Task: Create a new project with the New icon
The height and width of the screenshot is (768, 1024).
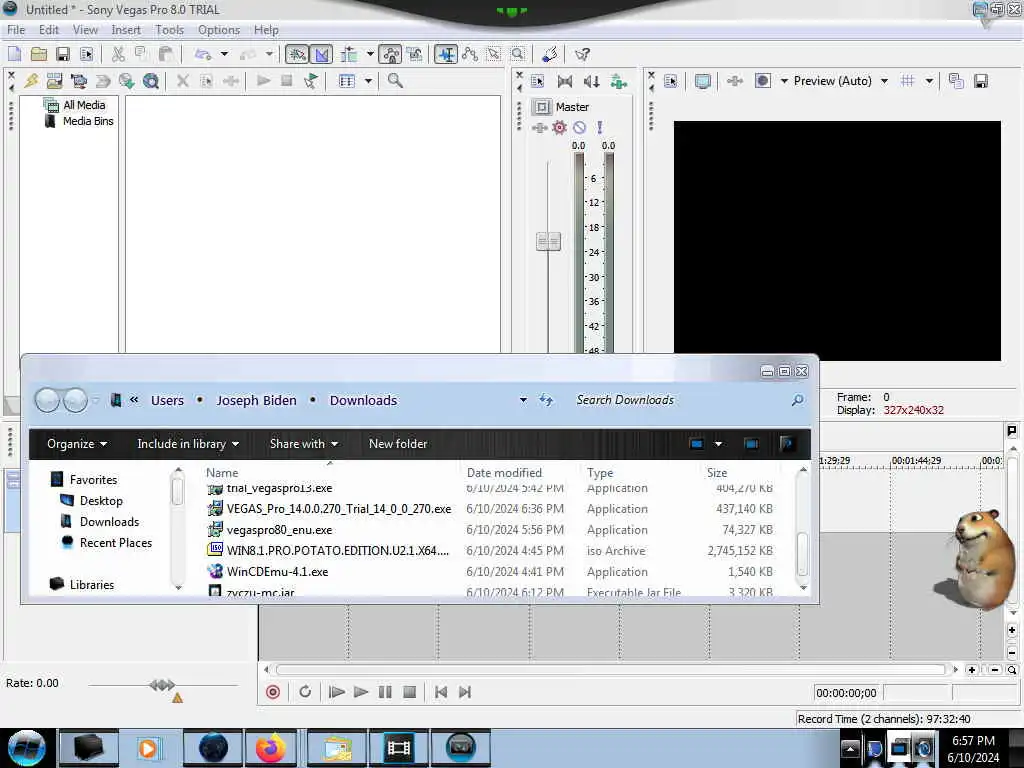Action: pyautogui.click(x=14, y=54)
